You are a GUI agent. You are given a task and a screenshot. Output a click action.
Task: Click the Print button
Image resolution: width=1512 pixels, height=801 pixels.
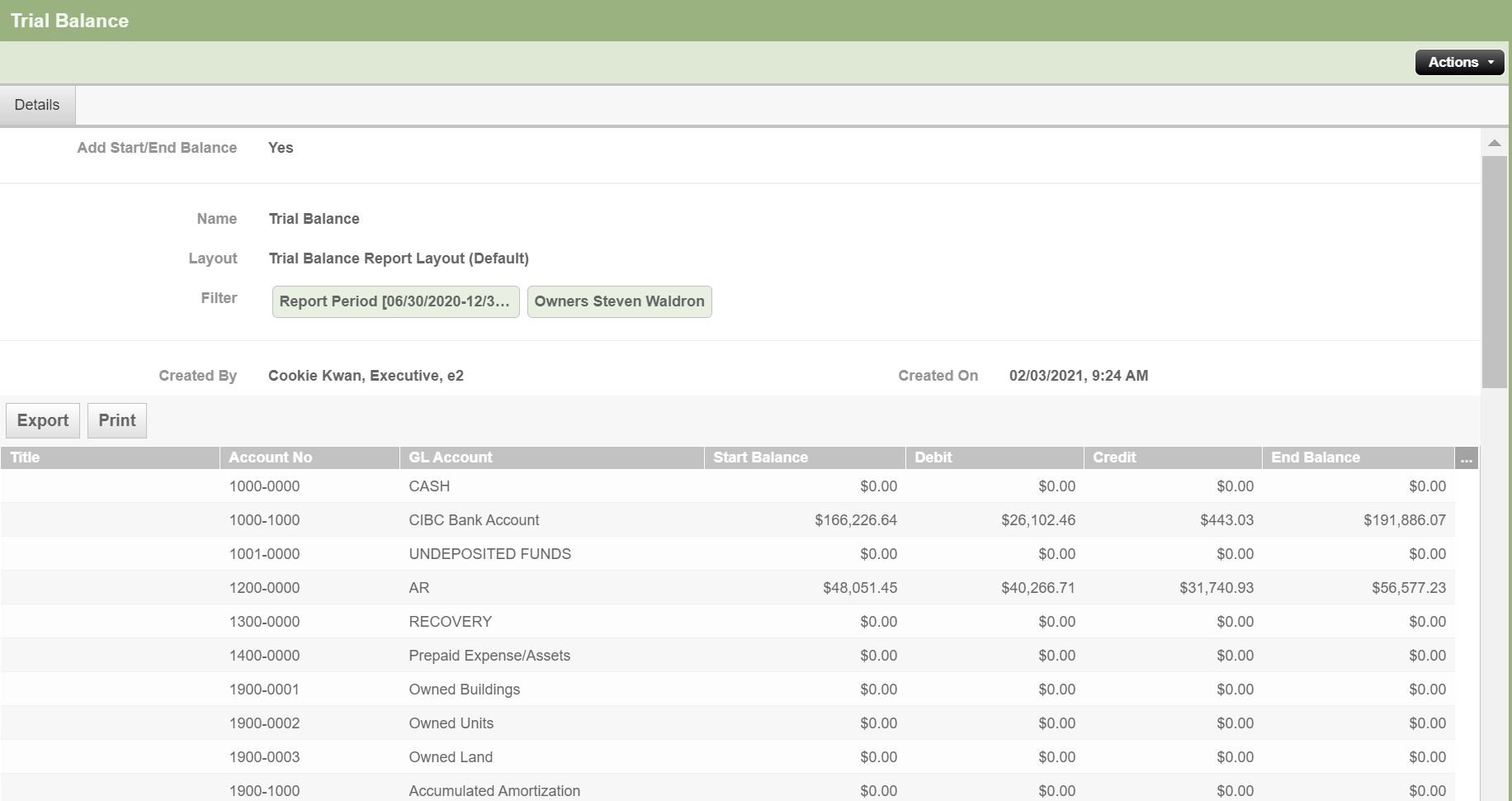117,420
